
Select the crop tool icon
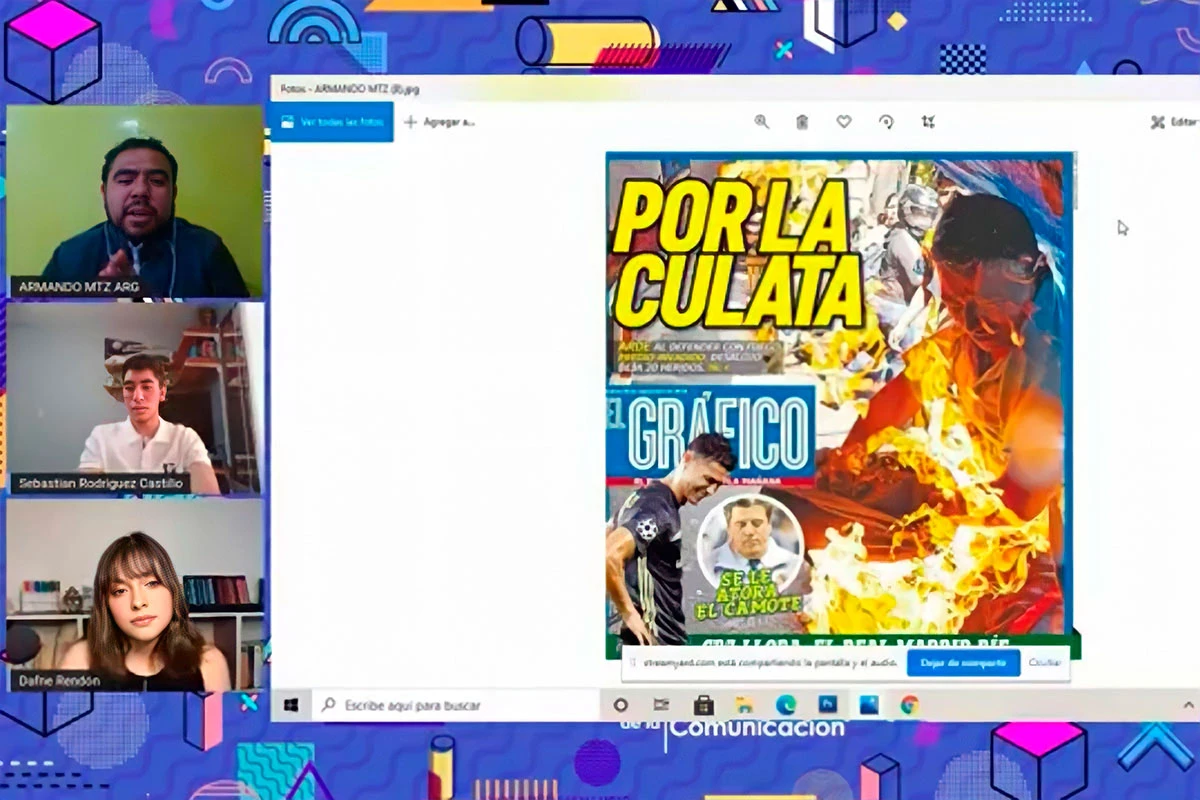[x=928, y=122]
